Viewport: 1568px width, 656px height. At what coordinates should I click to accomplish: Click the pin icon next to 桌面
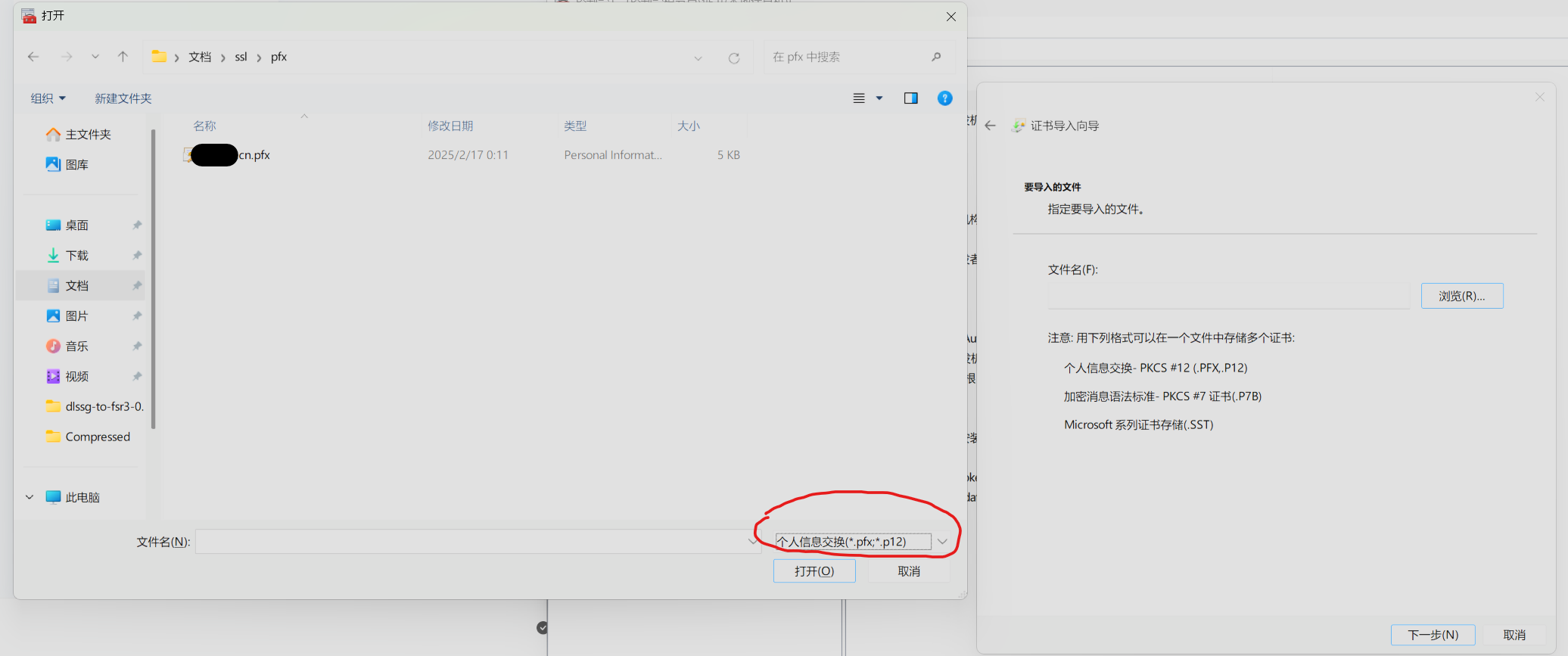pos(137,225)
